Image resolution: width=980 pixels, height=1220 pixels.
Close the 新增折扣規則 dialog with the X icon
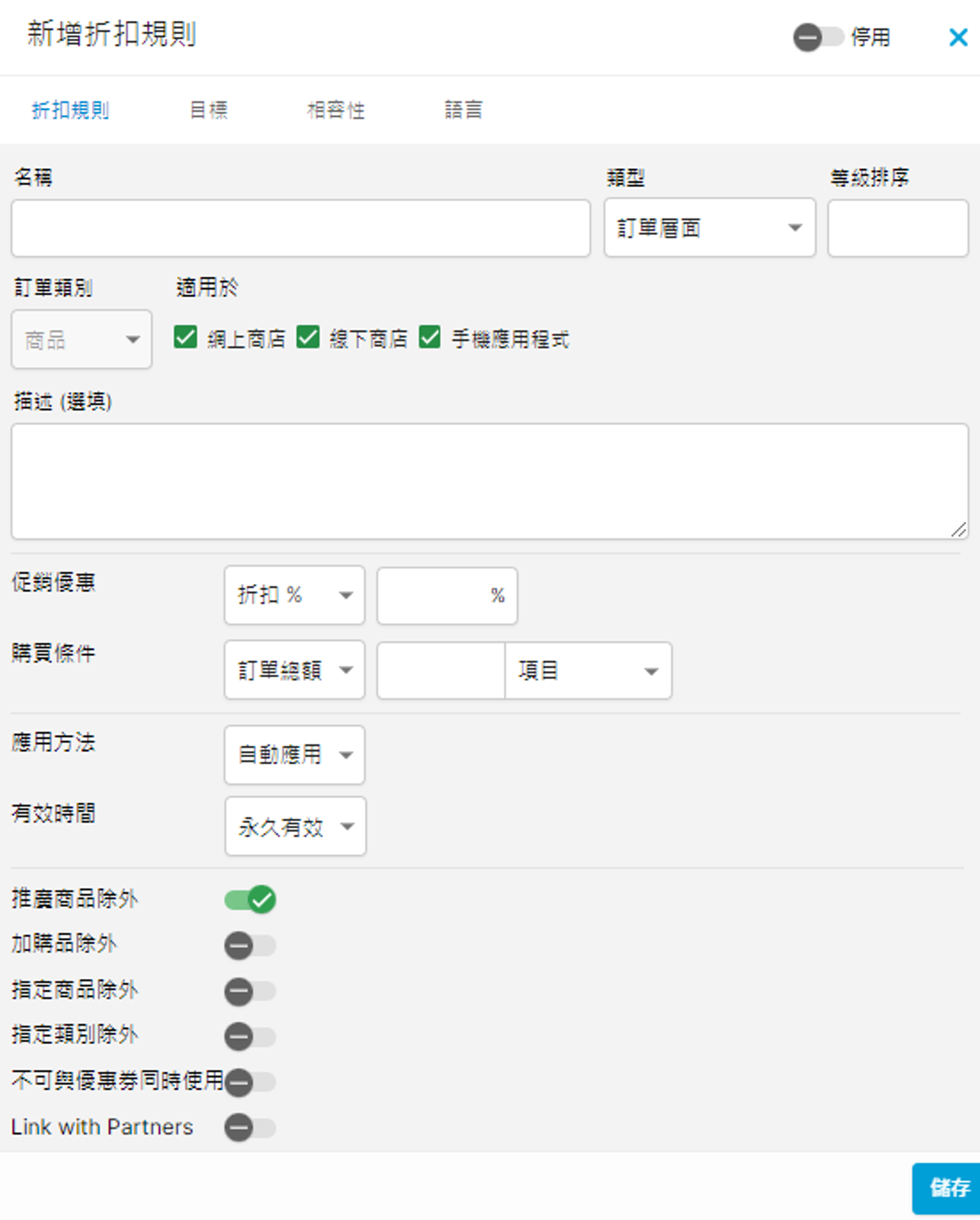(957, 38)
